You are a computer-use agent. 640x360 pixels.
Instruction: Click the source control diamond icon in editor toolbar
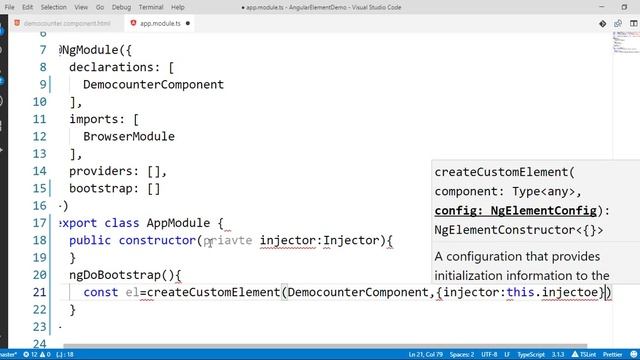click(602, 24)
